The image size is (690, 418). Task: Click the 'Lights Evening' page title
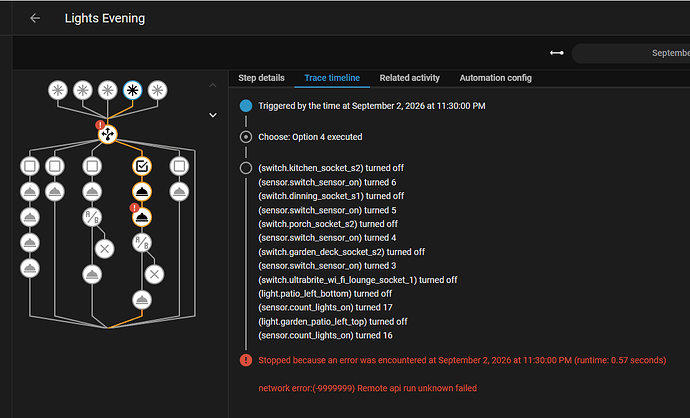coord(105,18)
